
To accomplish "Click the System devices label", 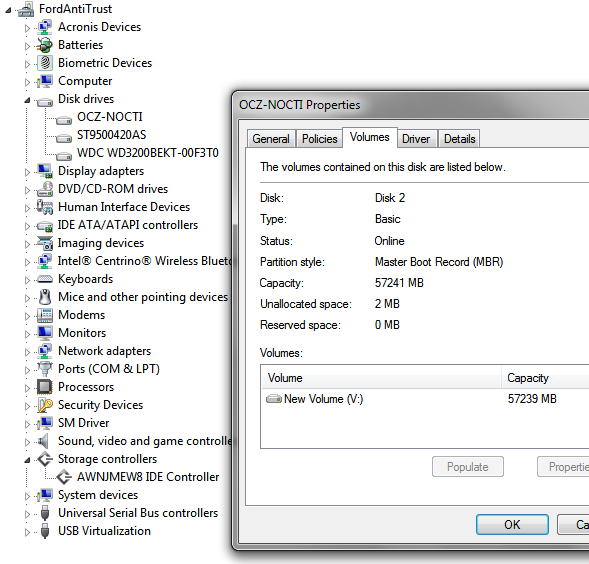I will [x=98, y=495].
